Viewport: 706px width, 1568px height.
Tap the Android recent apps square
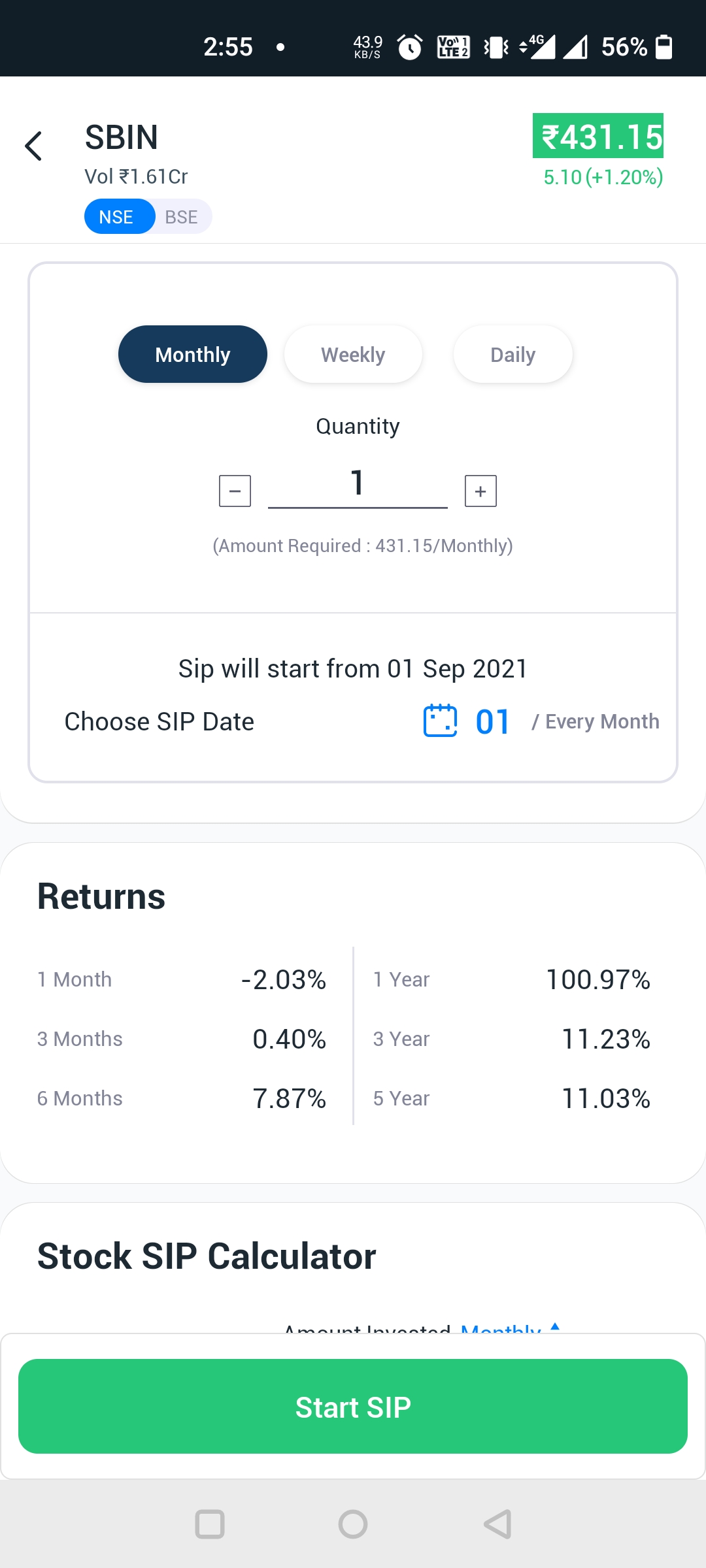(210, 1524)
